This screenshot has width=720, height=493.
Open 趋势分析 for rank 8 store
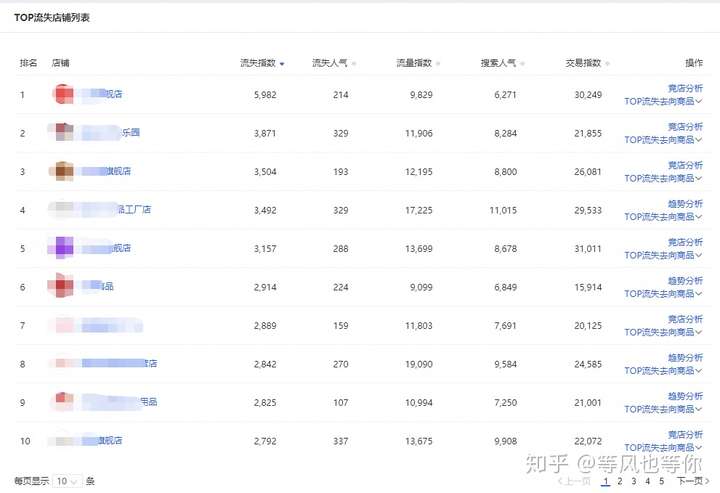coord(685,358)
